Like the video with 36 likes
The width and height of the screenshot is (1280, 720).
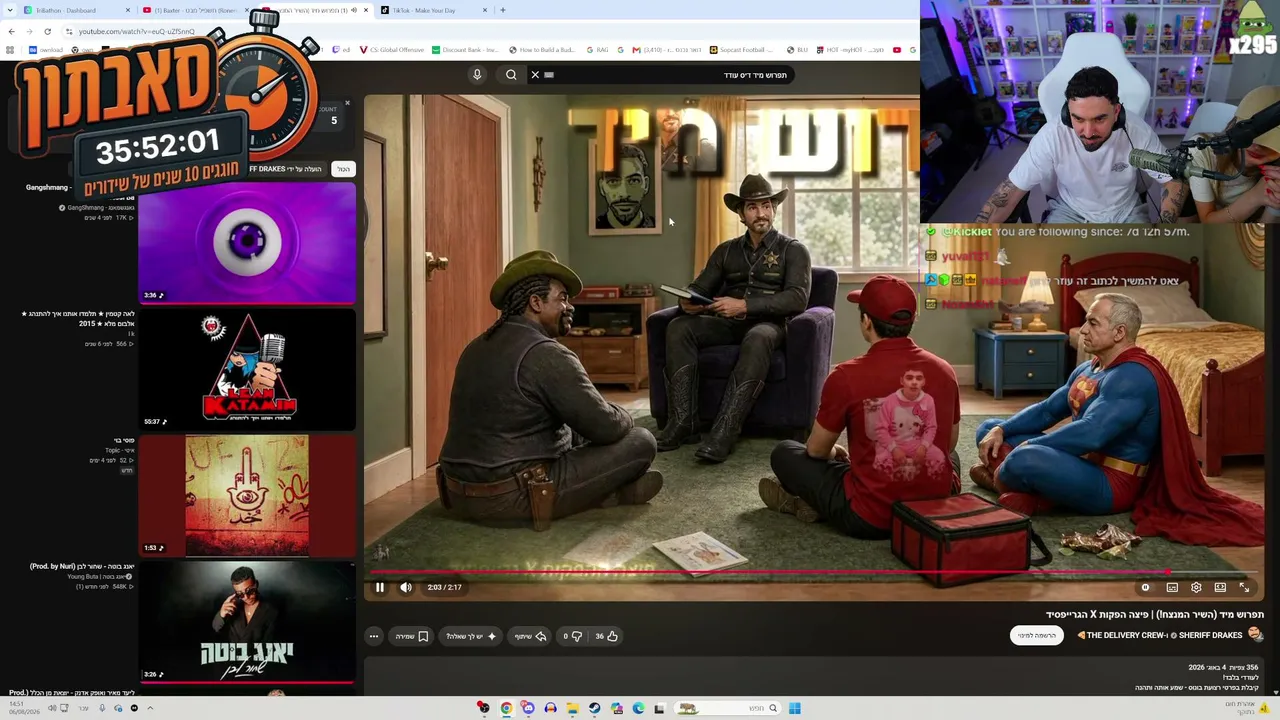click(606, 636)
